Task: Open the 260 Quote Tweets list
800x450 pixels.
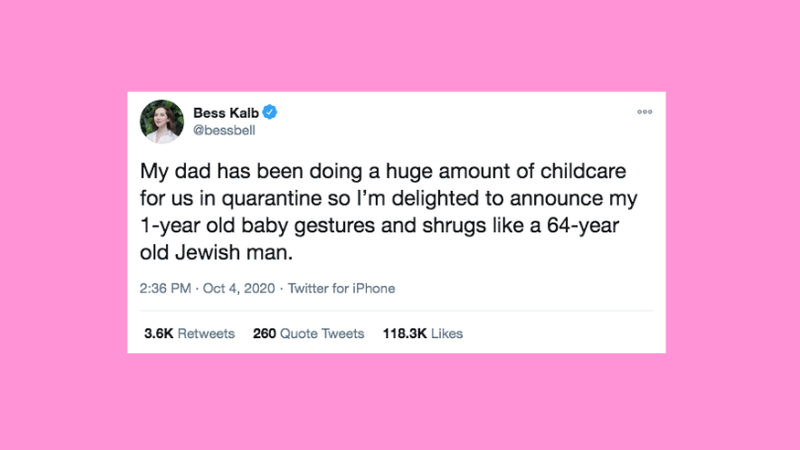Action: [308, 333]
